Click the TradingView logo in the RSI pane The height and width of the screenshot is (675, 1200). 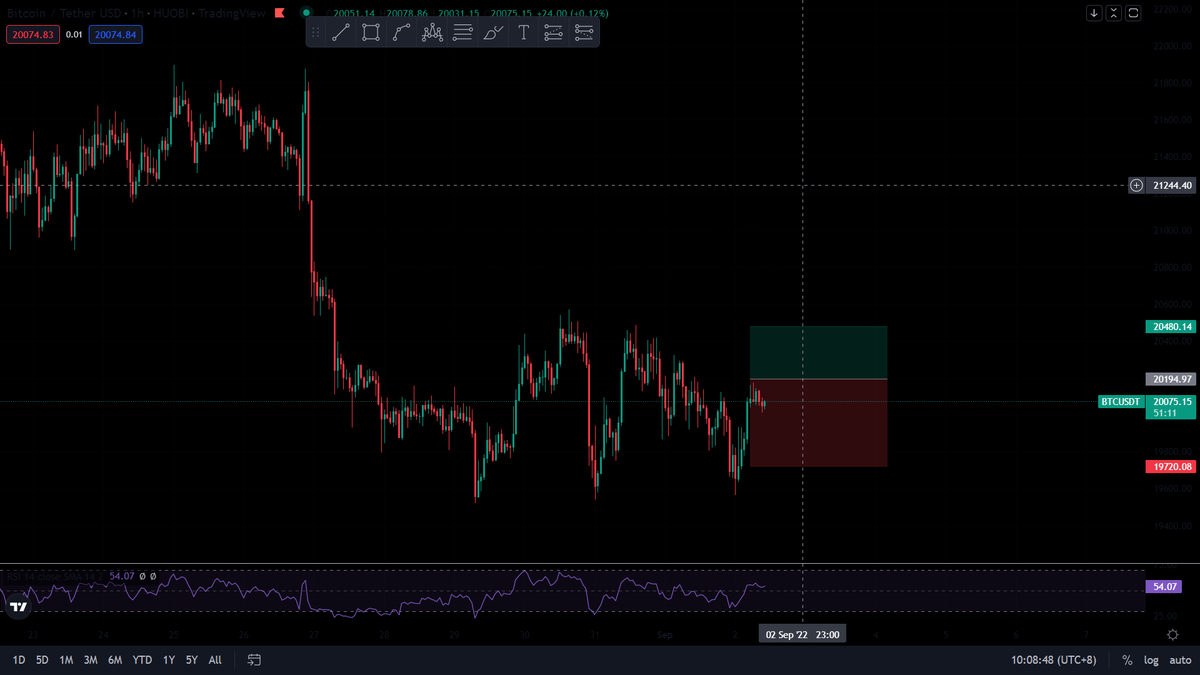(x=18, y=605)
